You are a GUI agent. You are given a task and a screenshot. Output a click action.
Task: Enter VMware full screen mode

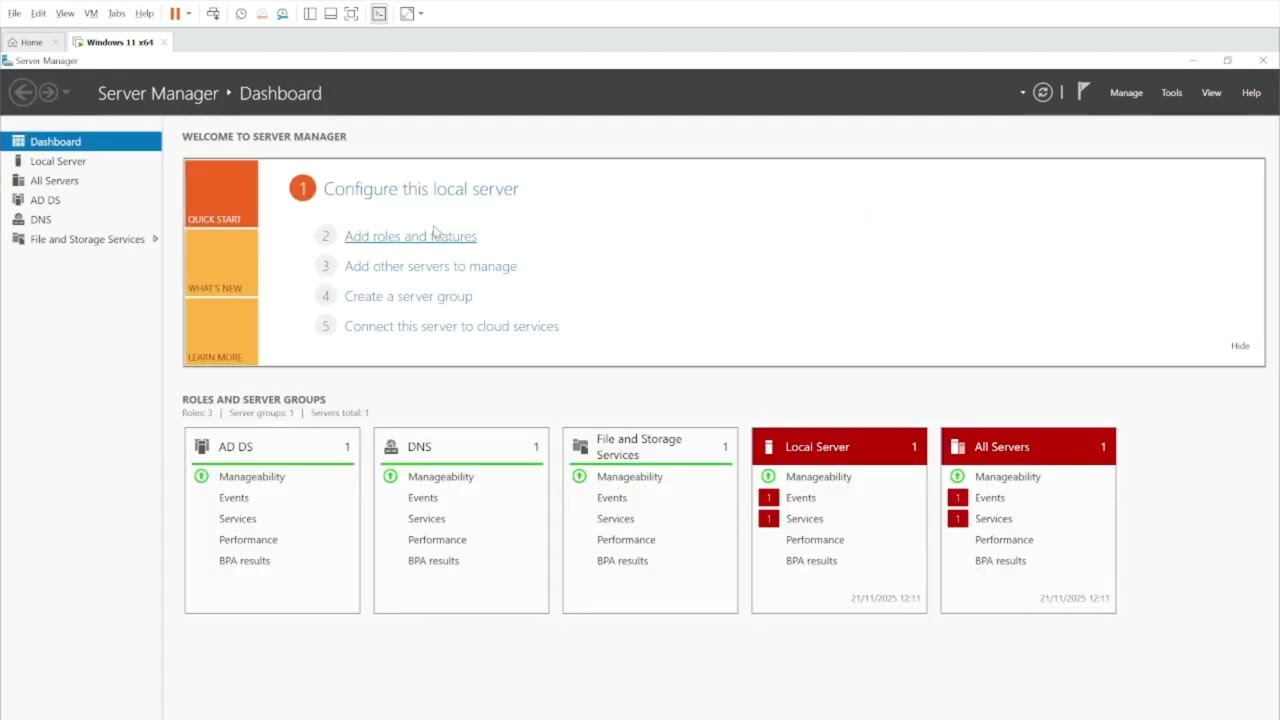point(351,14)
